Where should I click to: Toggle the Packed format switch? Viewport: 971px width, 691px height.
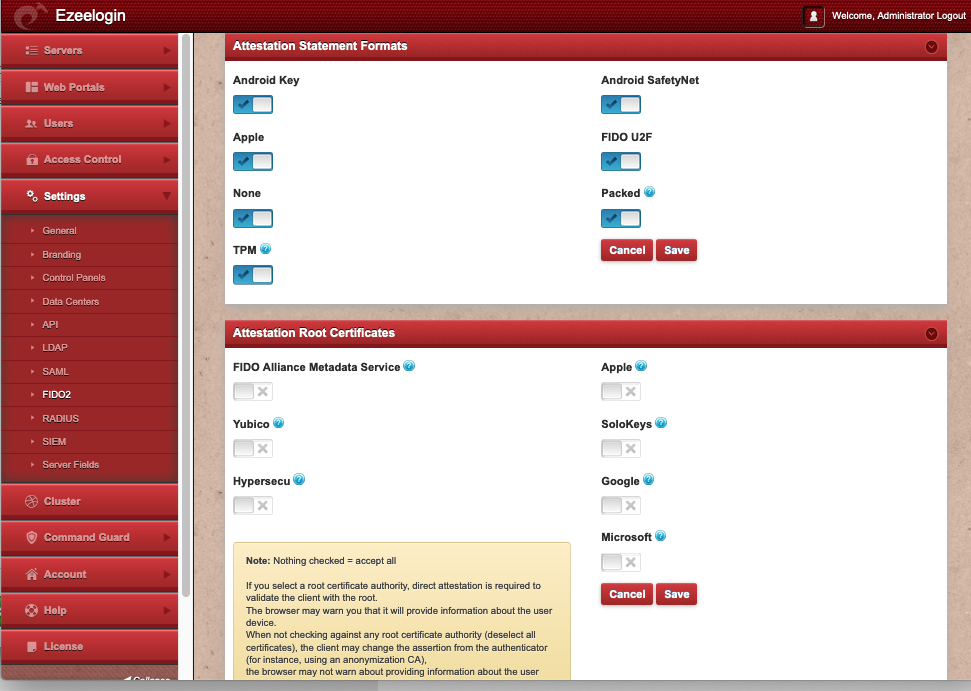(x=620, y=219)
